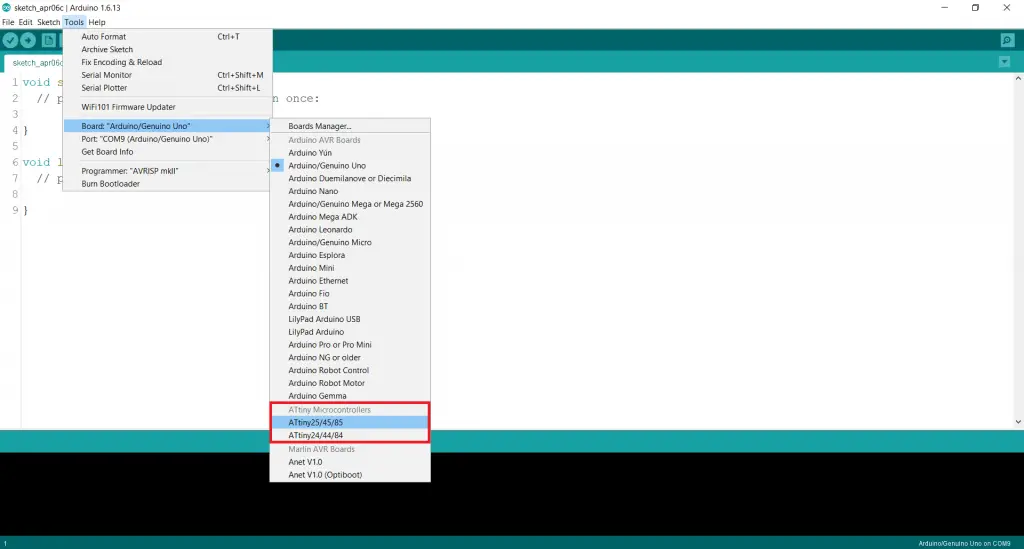1024x549 pixels.
Task: Expand the Programmer AVRISP mkII submenu
Action: 167,171
